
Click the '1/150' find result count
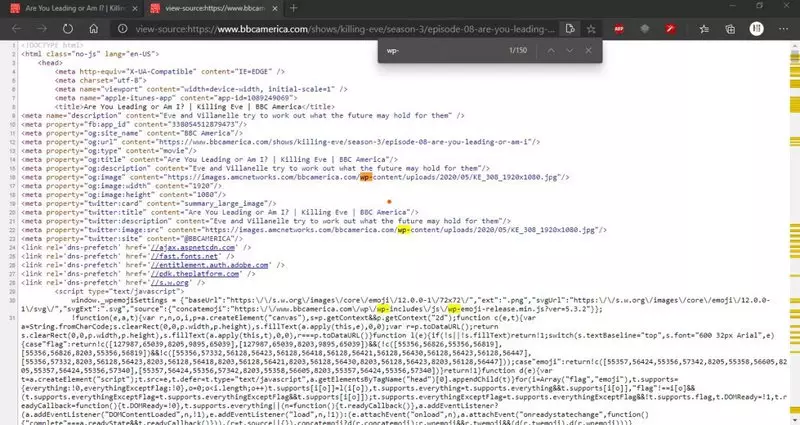[518, 50]
